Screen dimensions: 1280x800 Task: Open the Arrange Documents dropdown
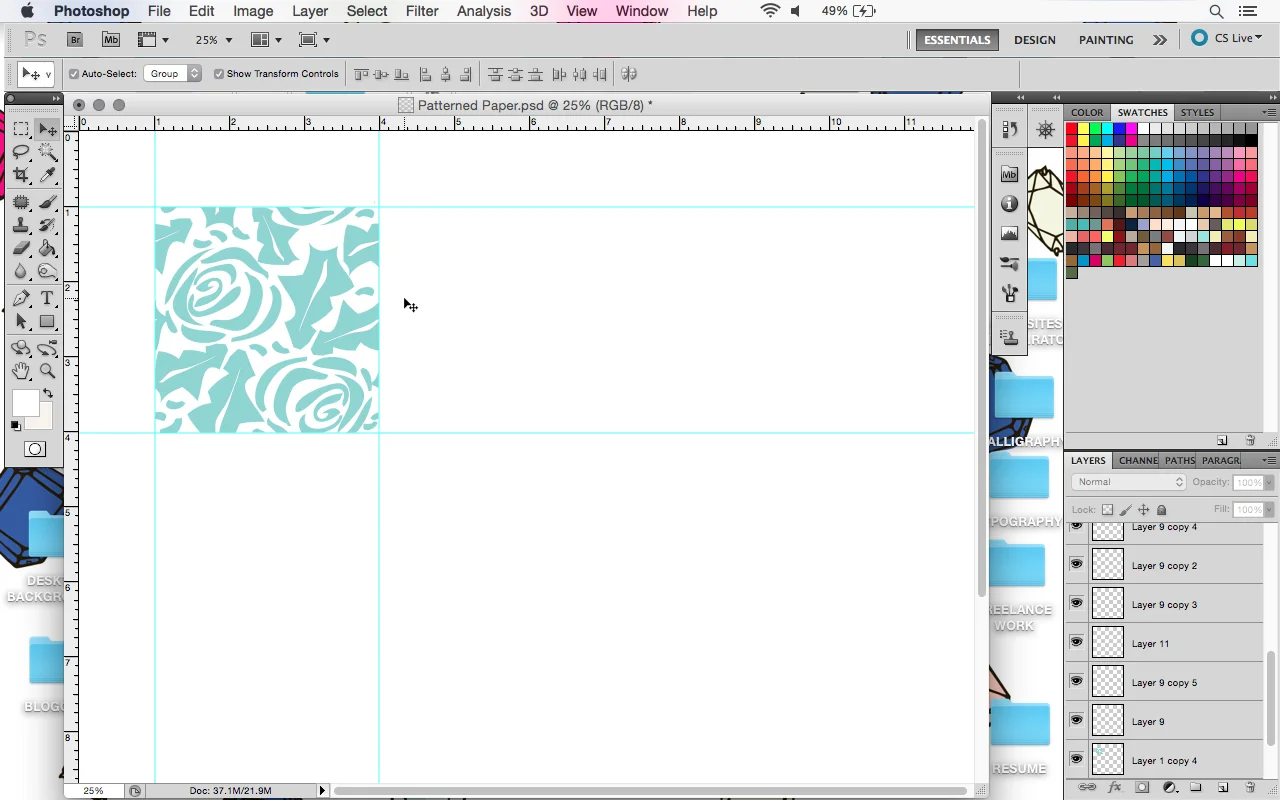tap(266, 40)
